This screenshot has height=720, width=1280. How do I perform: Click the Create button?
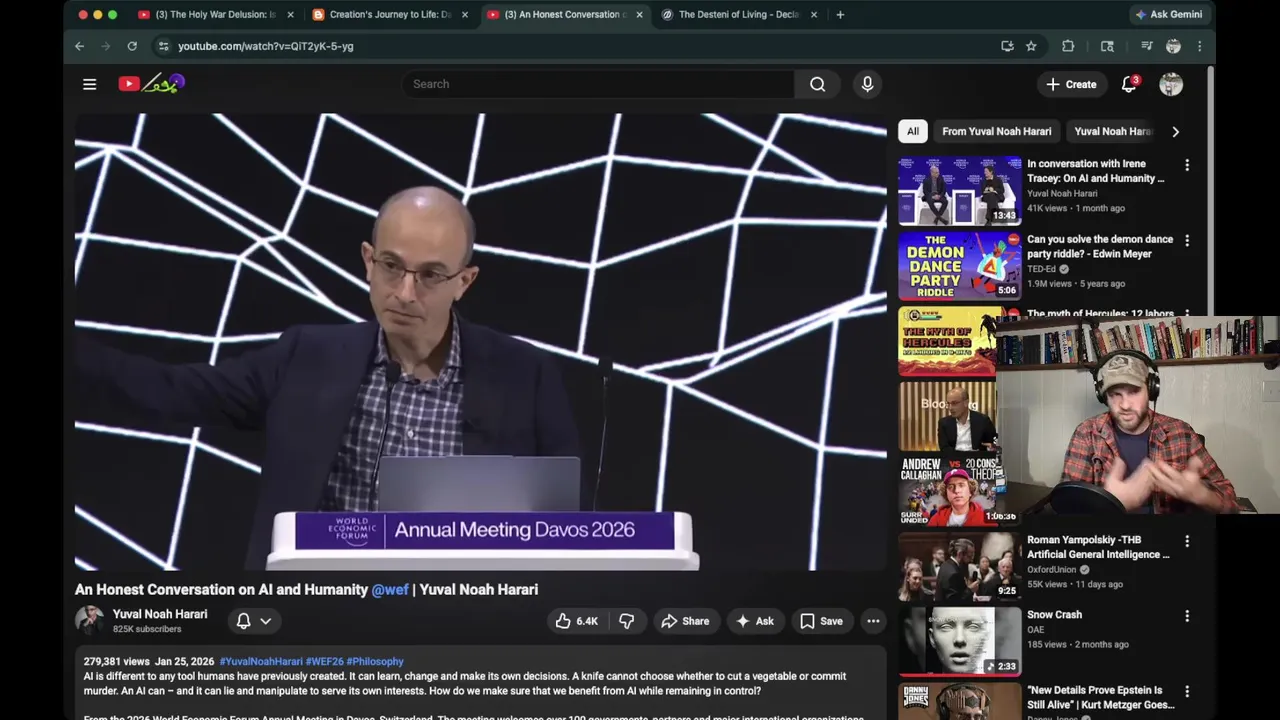tap(1071, 84)
